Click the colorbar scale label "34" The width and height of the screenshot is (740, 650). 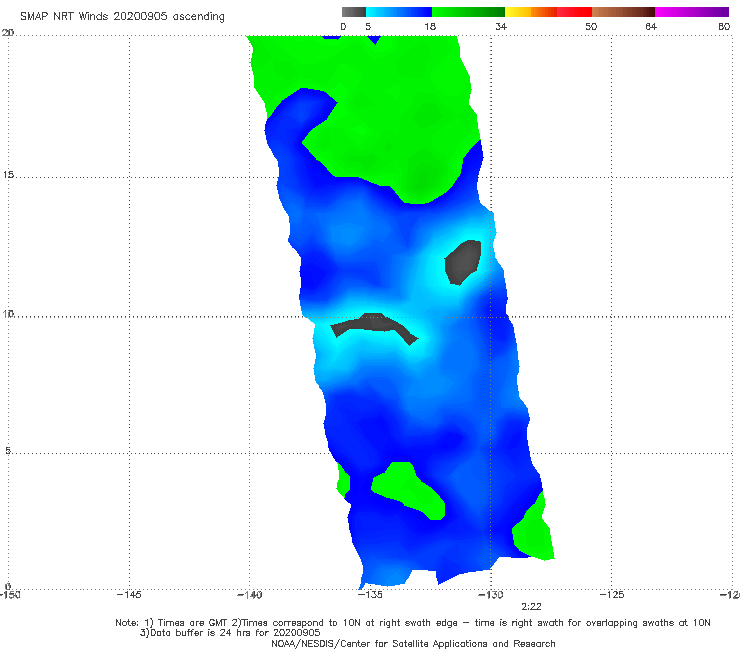pos(501,26)
